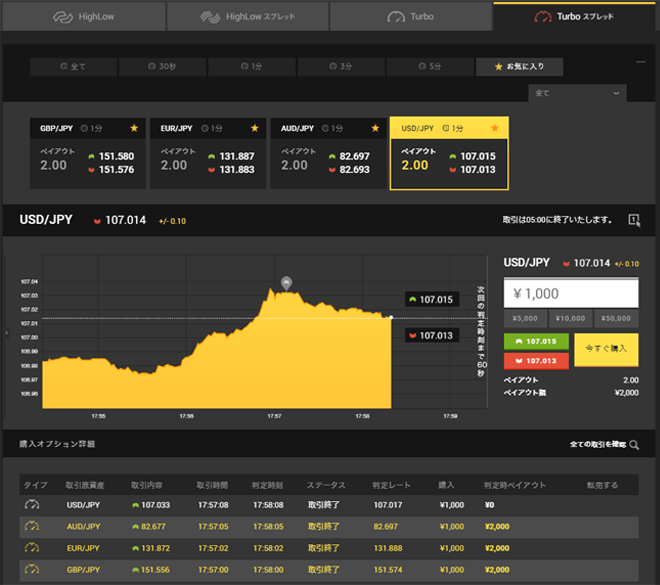This screenshot has width=660, height=585.
Task: Click the red down arrow on AUD/JPY card
Action: [x=332, y=170]
